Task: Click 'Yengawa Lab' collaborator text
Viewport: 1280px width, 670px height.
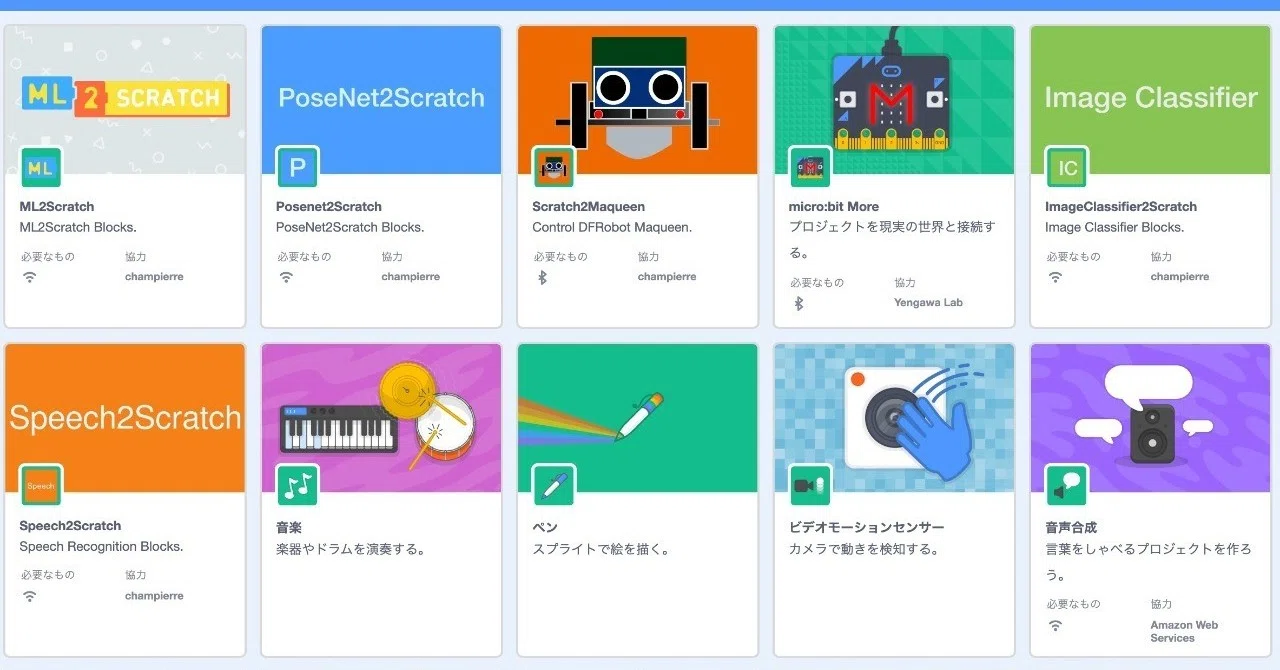Action: pyautogui.click(x=928, y=303)
